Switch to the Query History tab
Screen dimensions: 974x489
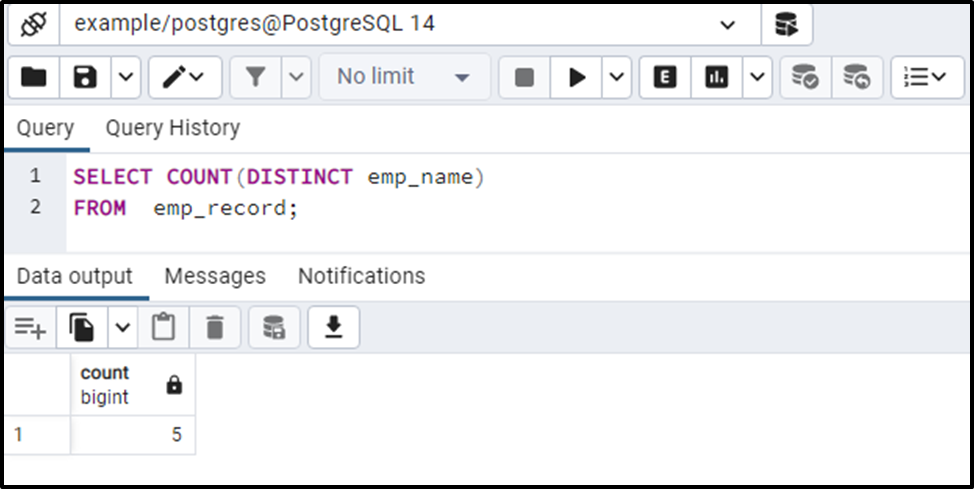tap(173, 128)
